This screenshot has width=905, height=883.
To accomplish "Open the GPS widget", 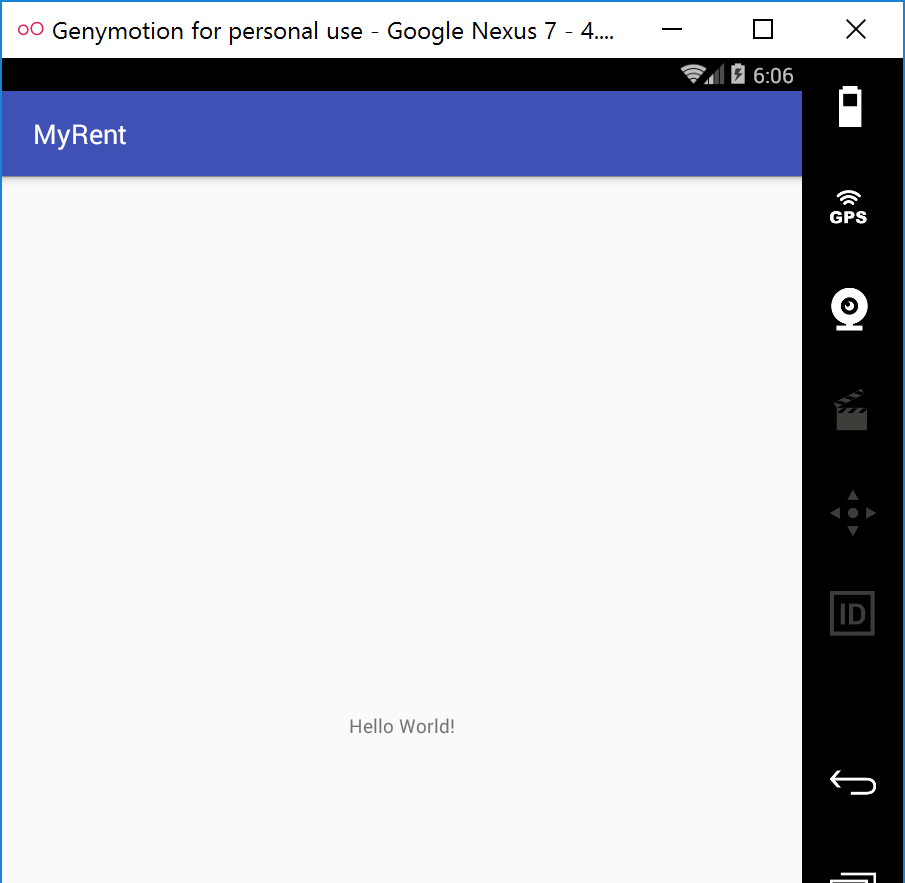I will pos(849,207).
